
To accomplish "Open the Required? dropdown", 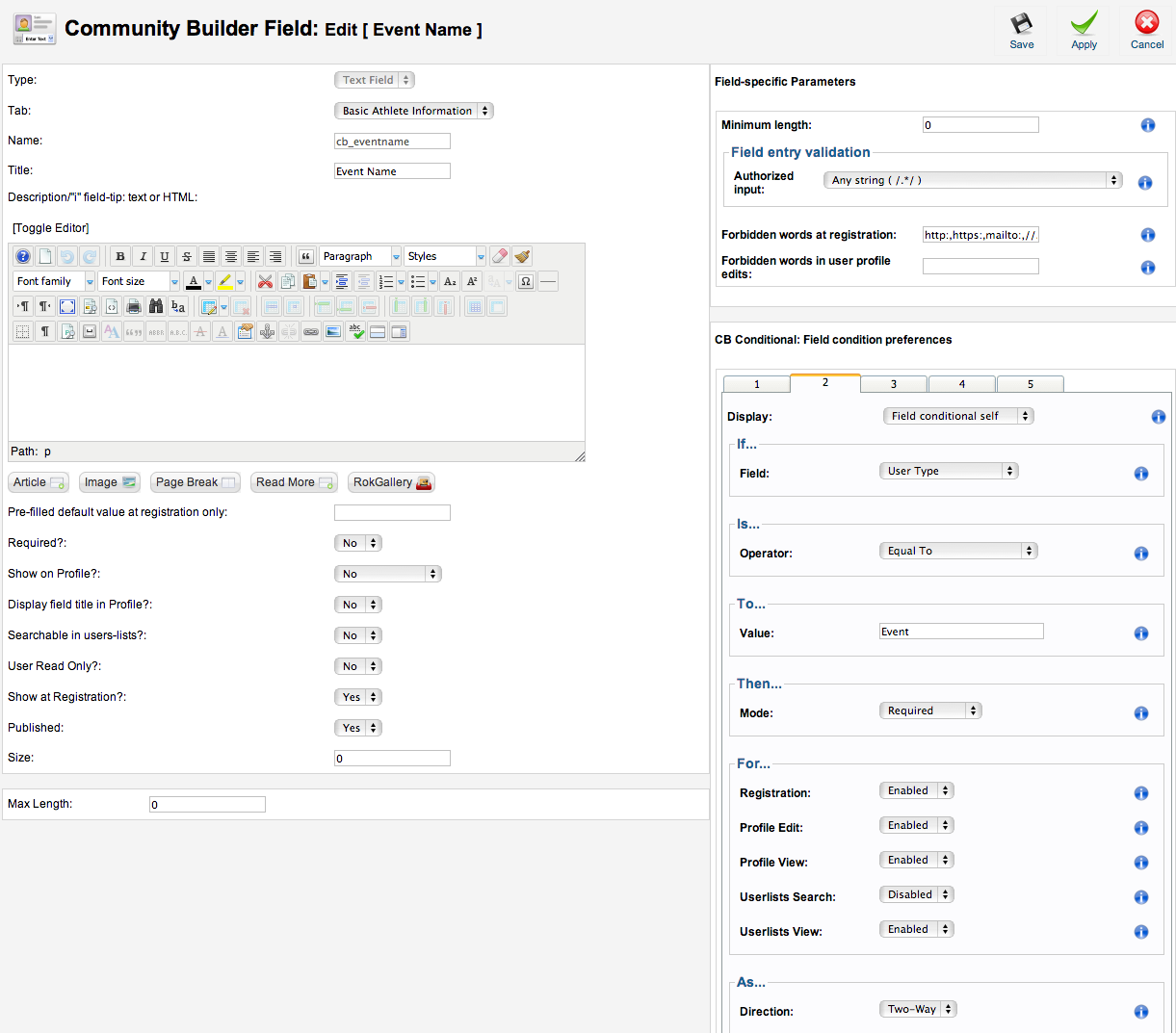I will coord(358,543).
